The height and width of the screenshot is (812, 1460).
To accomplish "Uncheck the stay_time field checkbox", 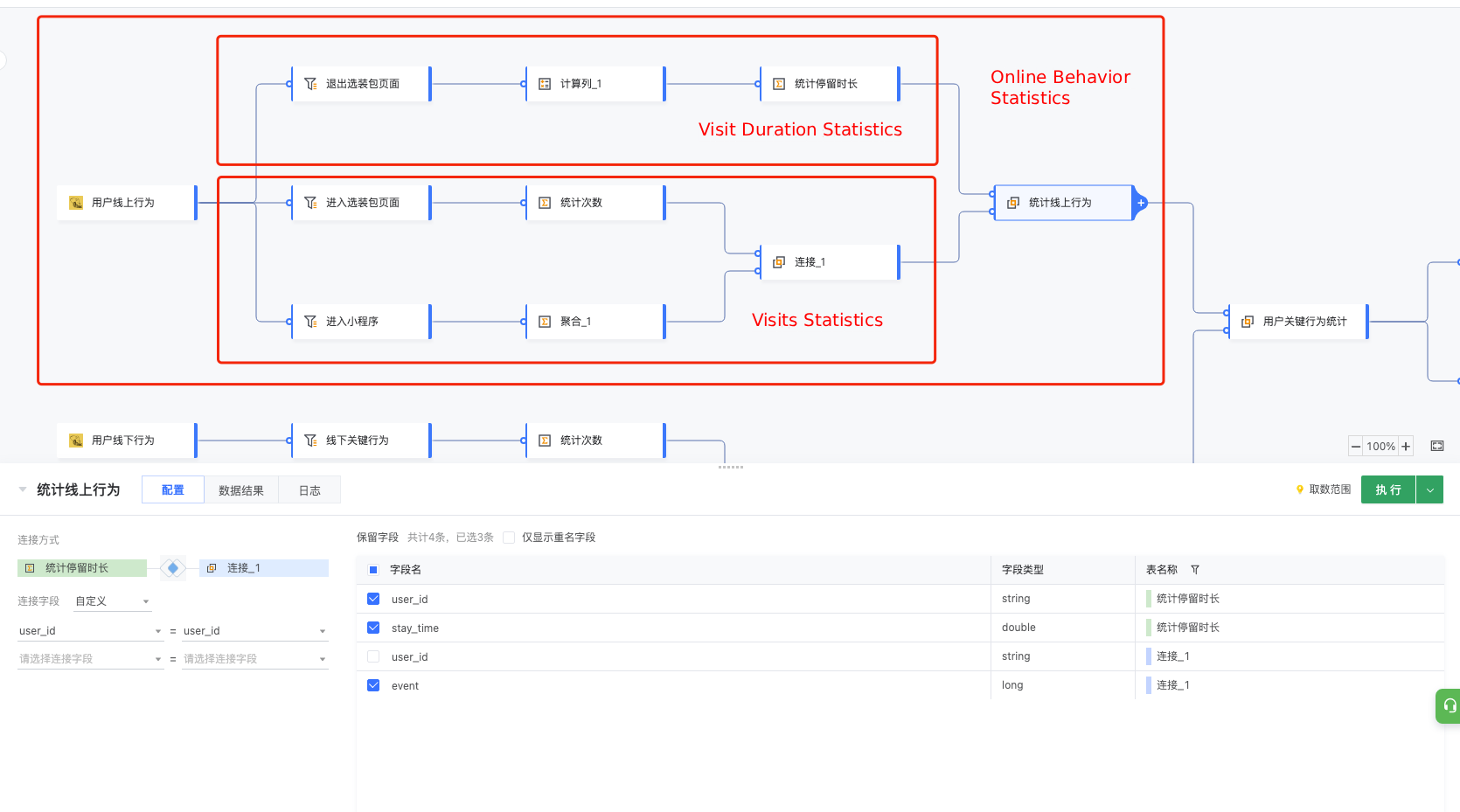I will click(x=373, y=628).
